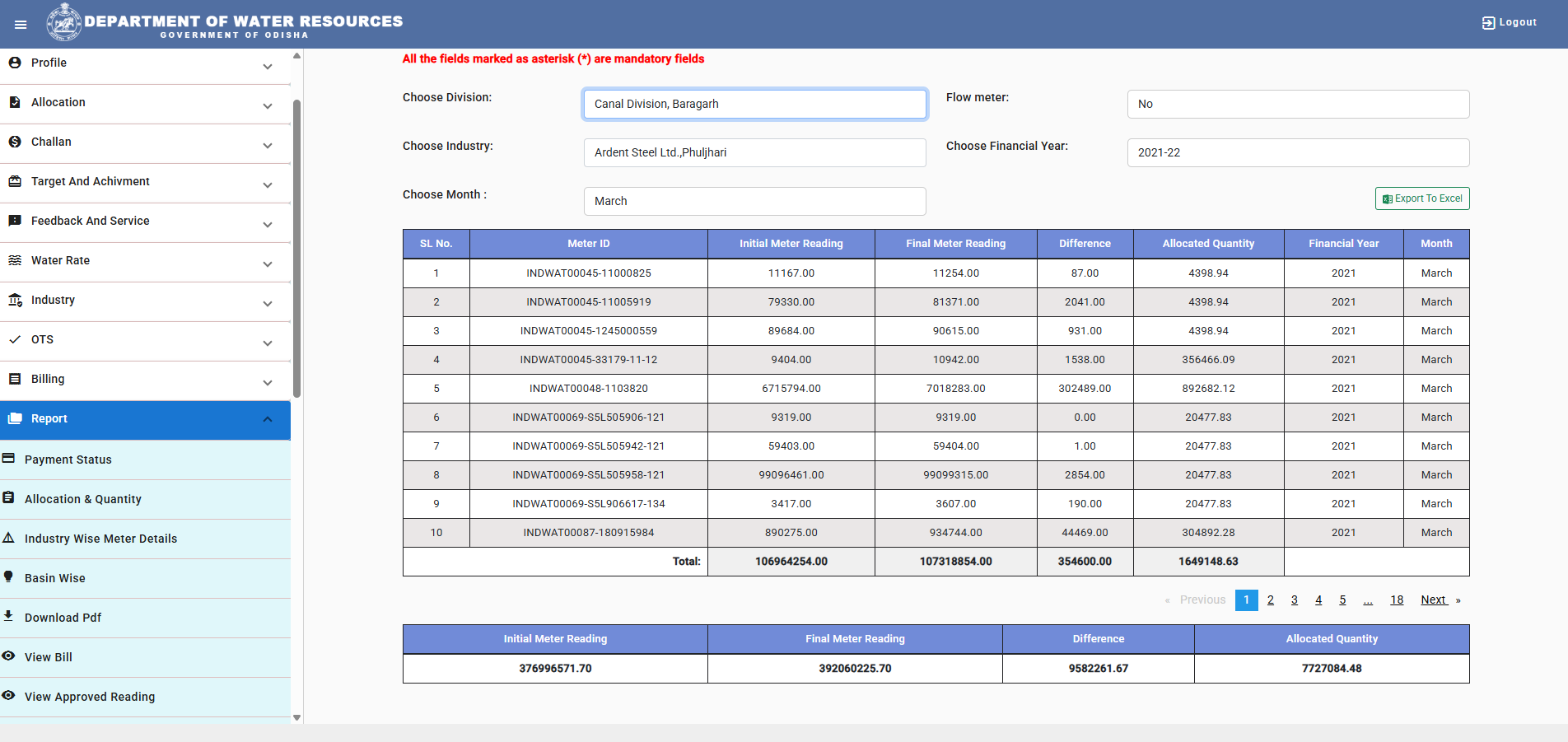The width and height of the screenshot is (1568, 742).
Task: Open the Flow meter dropdown
Action: [x=1299, y=104]
